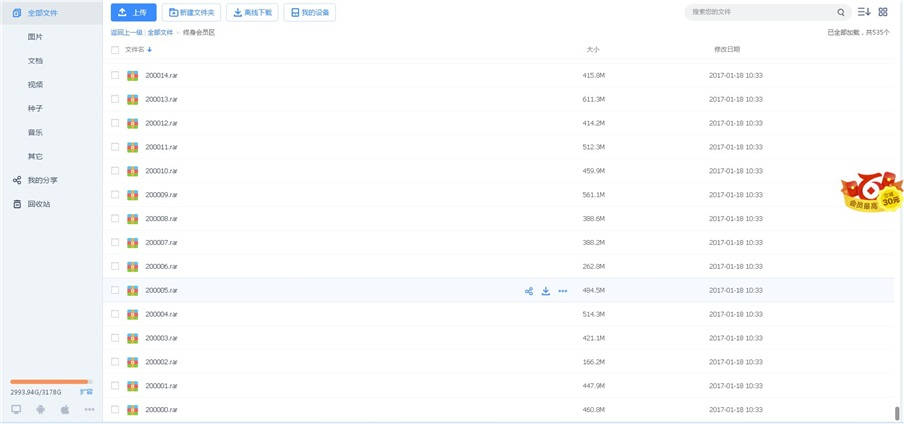Open the Android client icon in sidebar
904x424 pixels.
coord(40,409)
